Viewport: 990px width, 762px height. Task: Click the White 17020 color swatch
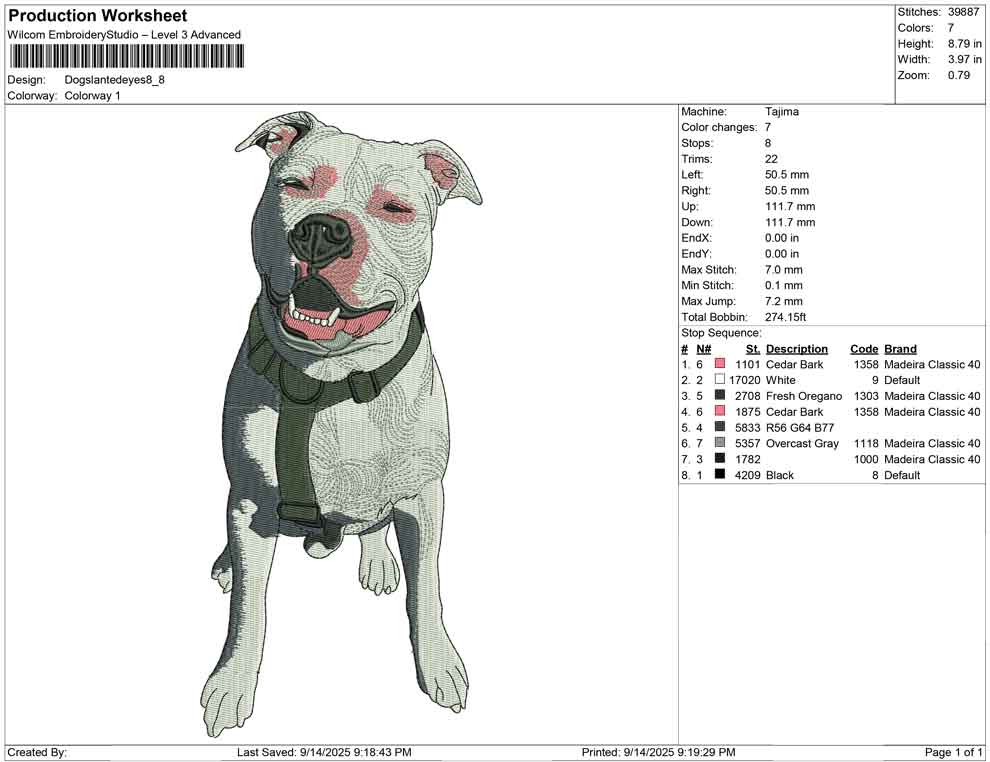[720, 380]
